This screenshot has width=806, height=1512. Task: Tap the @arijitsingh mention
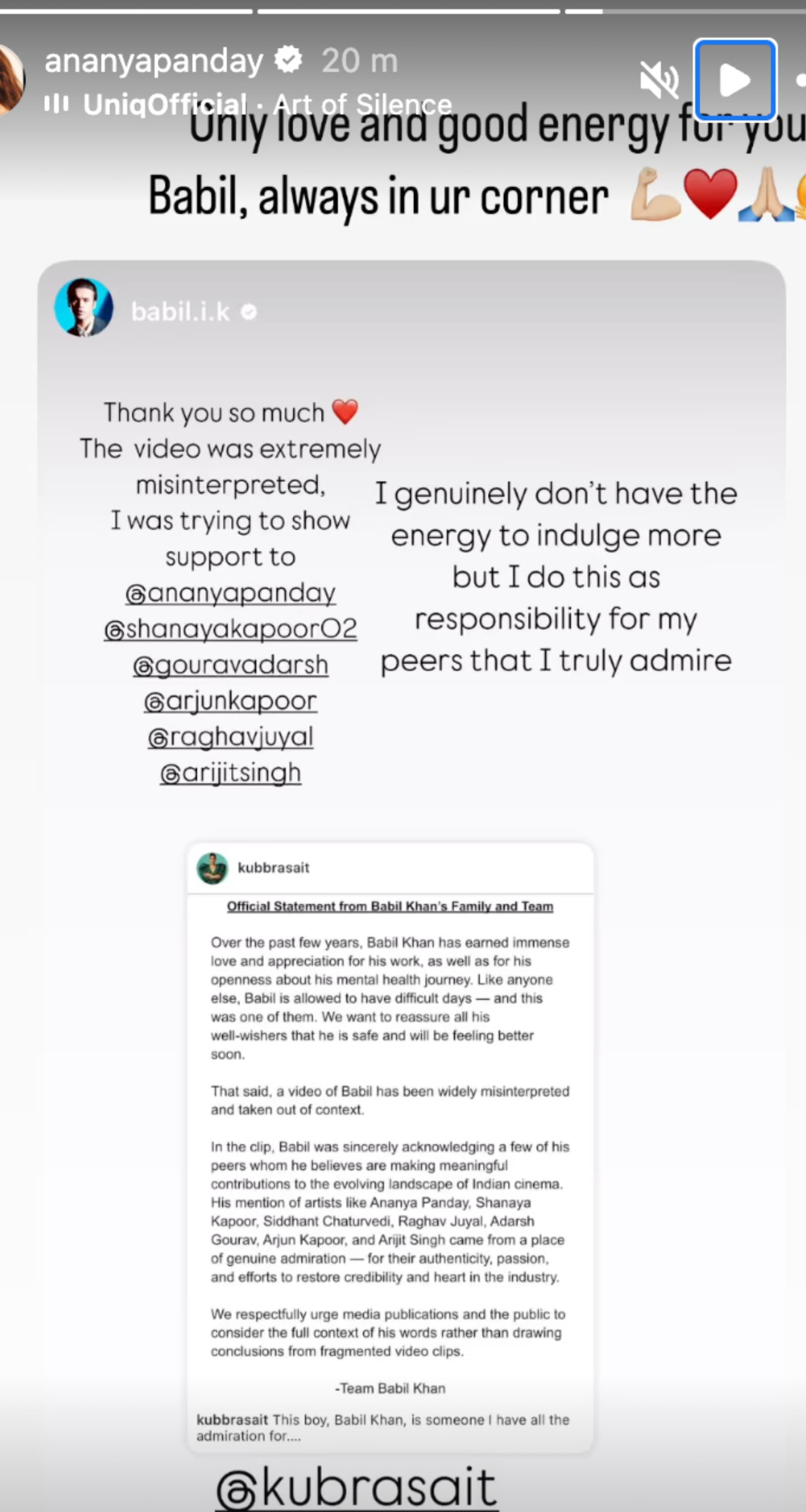pyautogui.click(x=231, y=773)
